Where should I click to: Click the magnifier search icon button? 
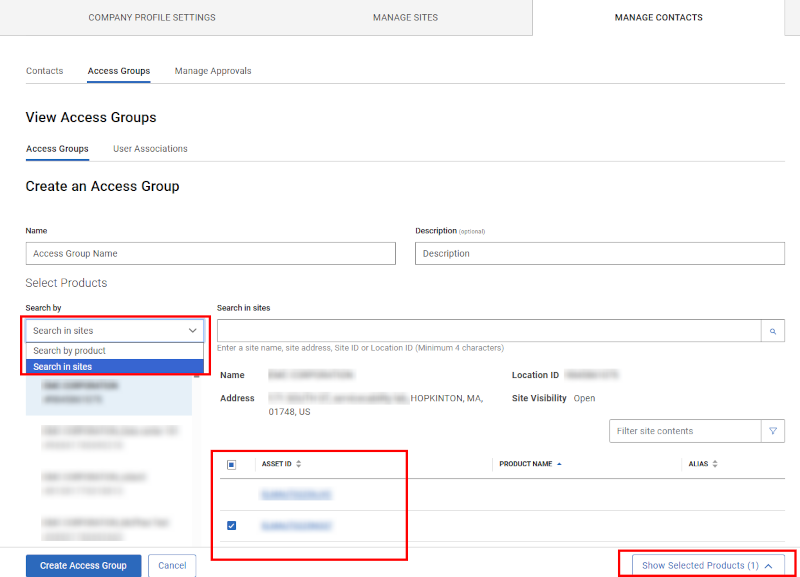pos(772,331)
